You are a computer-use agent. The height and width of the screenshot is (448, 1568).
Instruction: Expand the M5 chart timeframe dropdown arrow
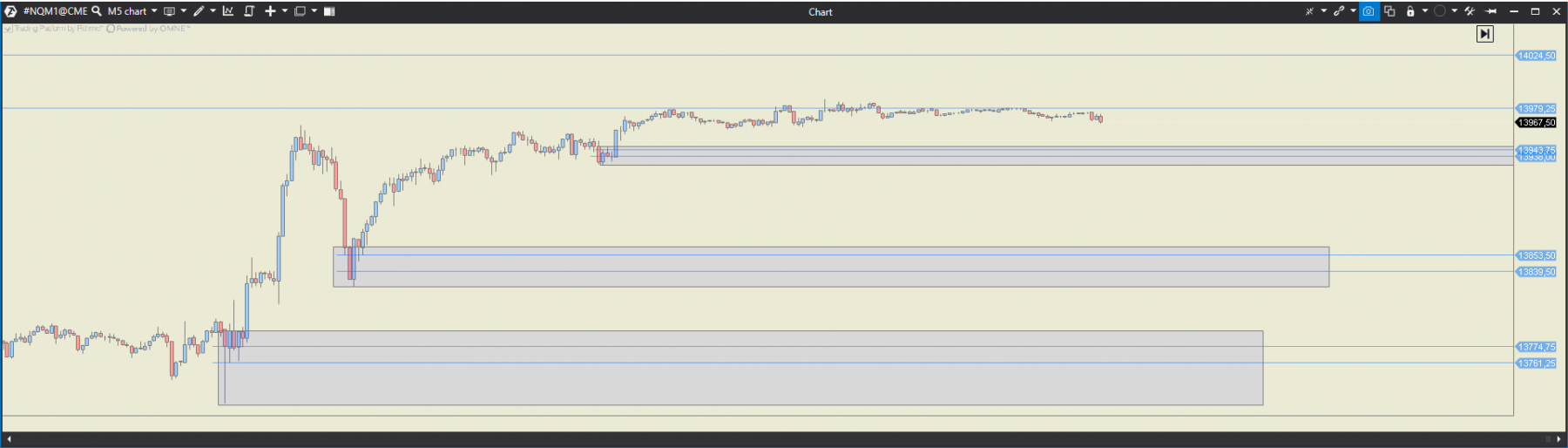154,11
